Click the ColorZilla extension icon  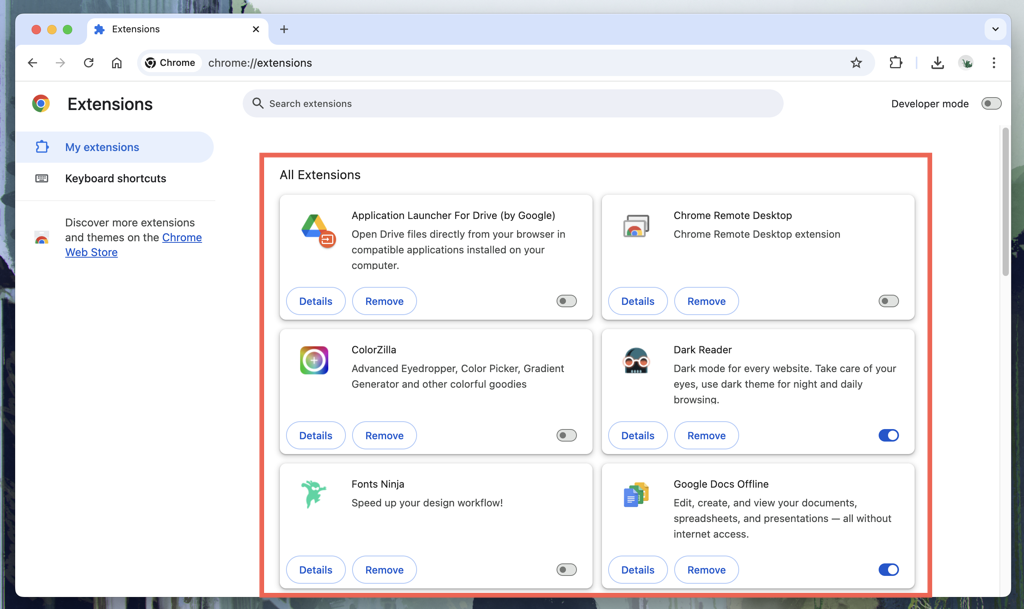click(314, 360)
